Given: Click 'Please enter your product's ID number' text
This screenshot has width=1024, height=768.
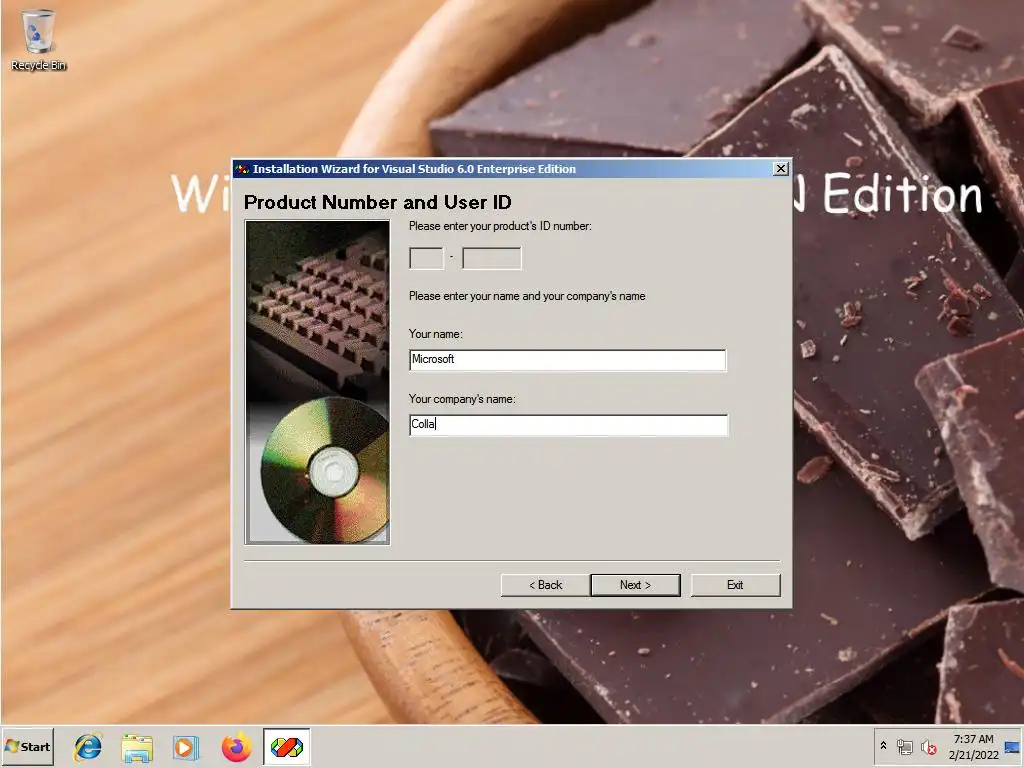Looking at the screenshot, I should pos(500,226).
